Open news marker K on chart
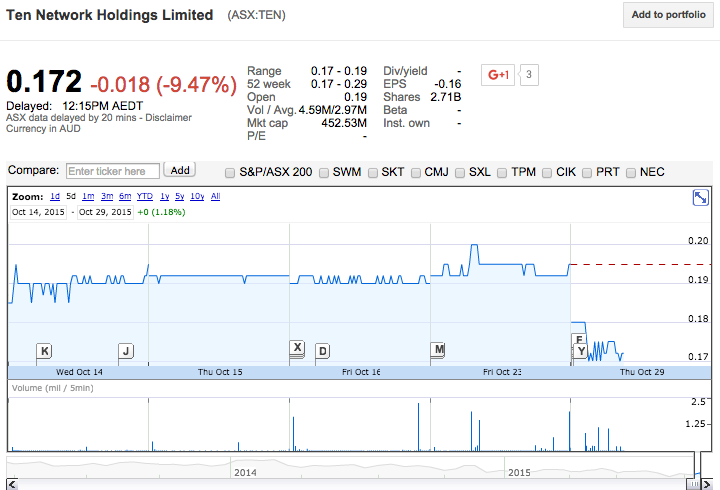720x490 pixels. pos(44,351)
